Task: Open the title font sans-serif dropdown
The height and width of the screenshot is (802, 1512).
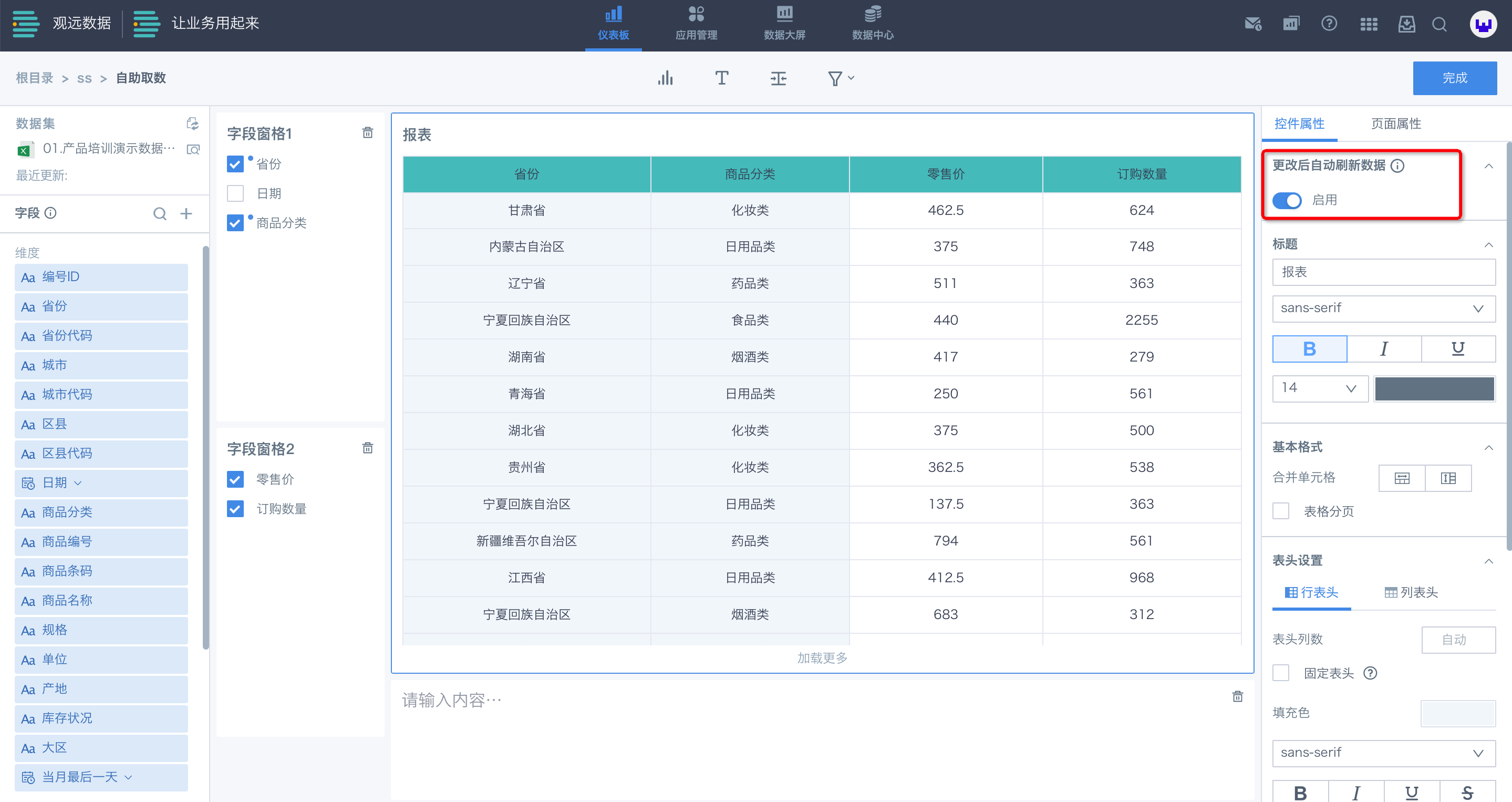Action: click(x=1383, y=308)
